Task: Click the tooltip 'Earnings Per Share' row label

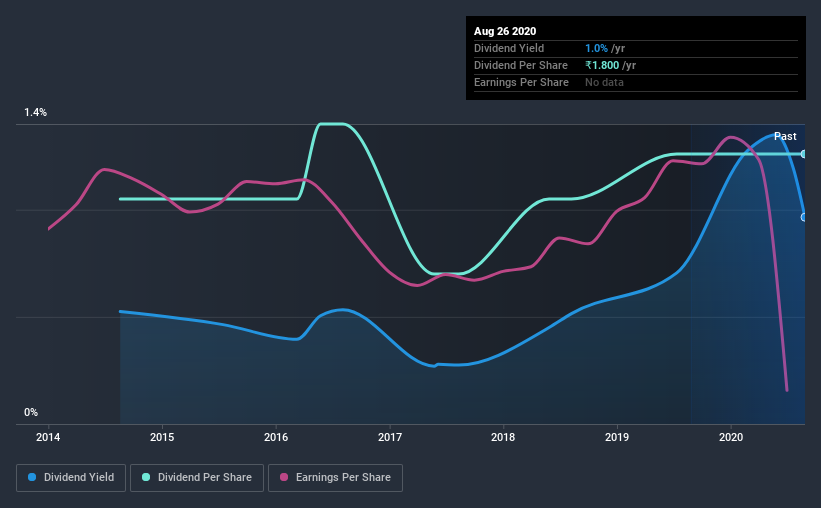Action: (521, 82)
